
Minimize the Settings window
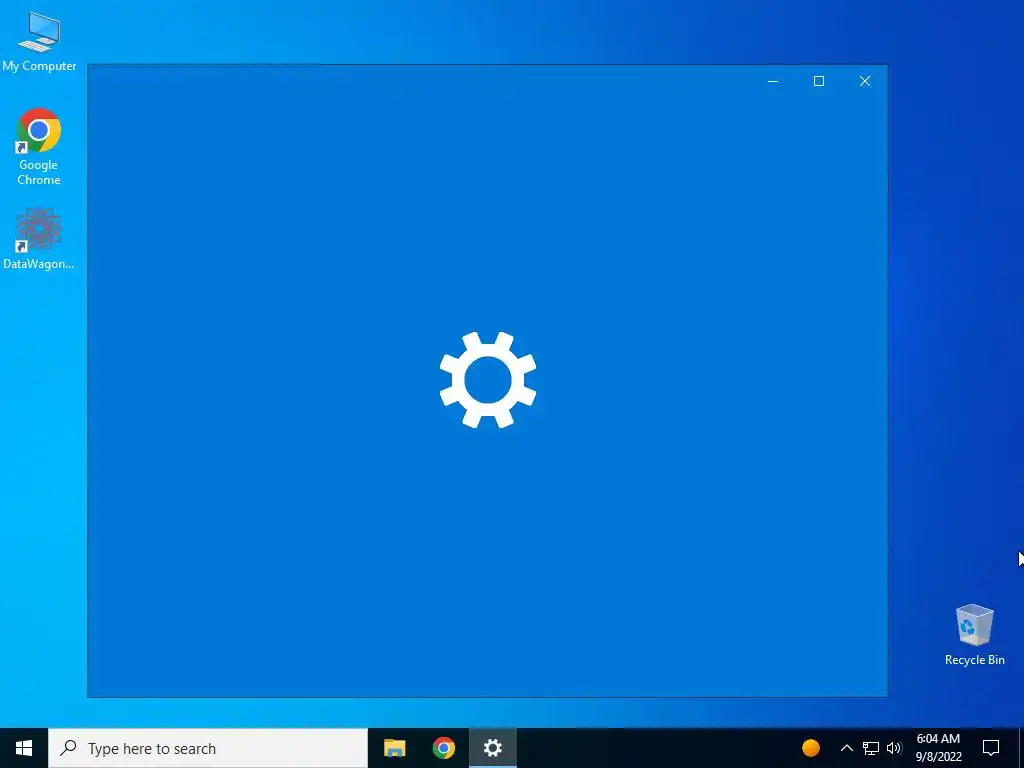click(x=773, y=81)
